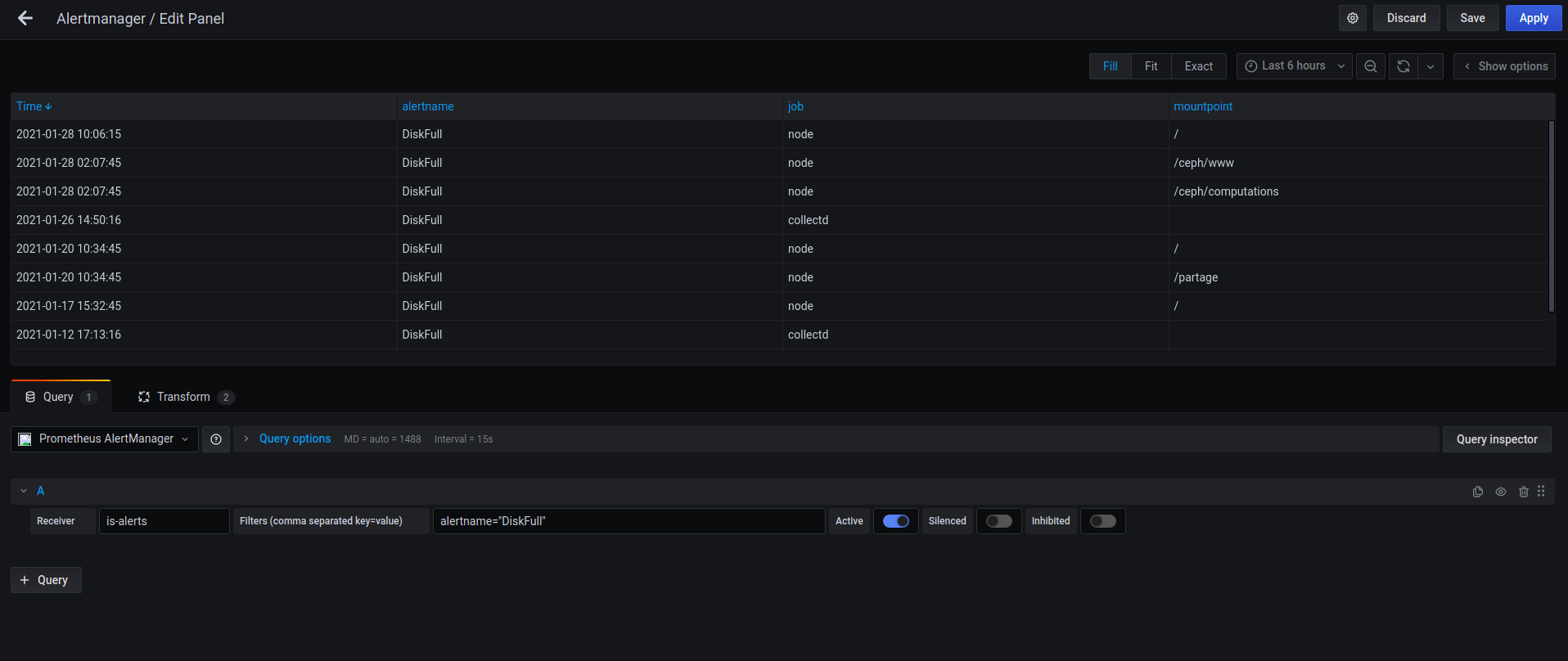
Task: Apply the panel changes
Action: coord(1534,18)
